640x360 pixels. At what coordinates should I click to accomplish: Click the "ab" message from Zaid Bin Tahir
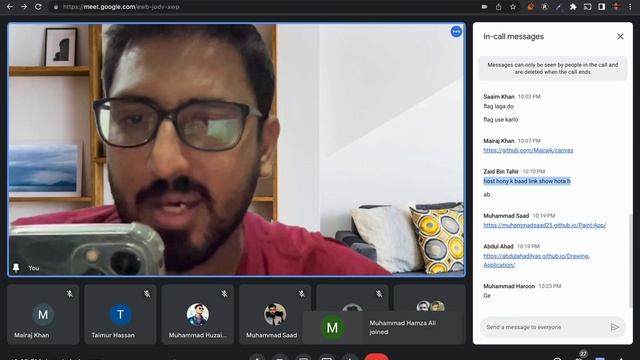(x=487, y=194)
